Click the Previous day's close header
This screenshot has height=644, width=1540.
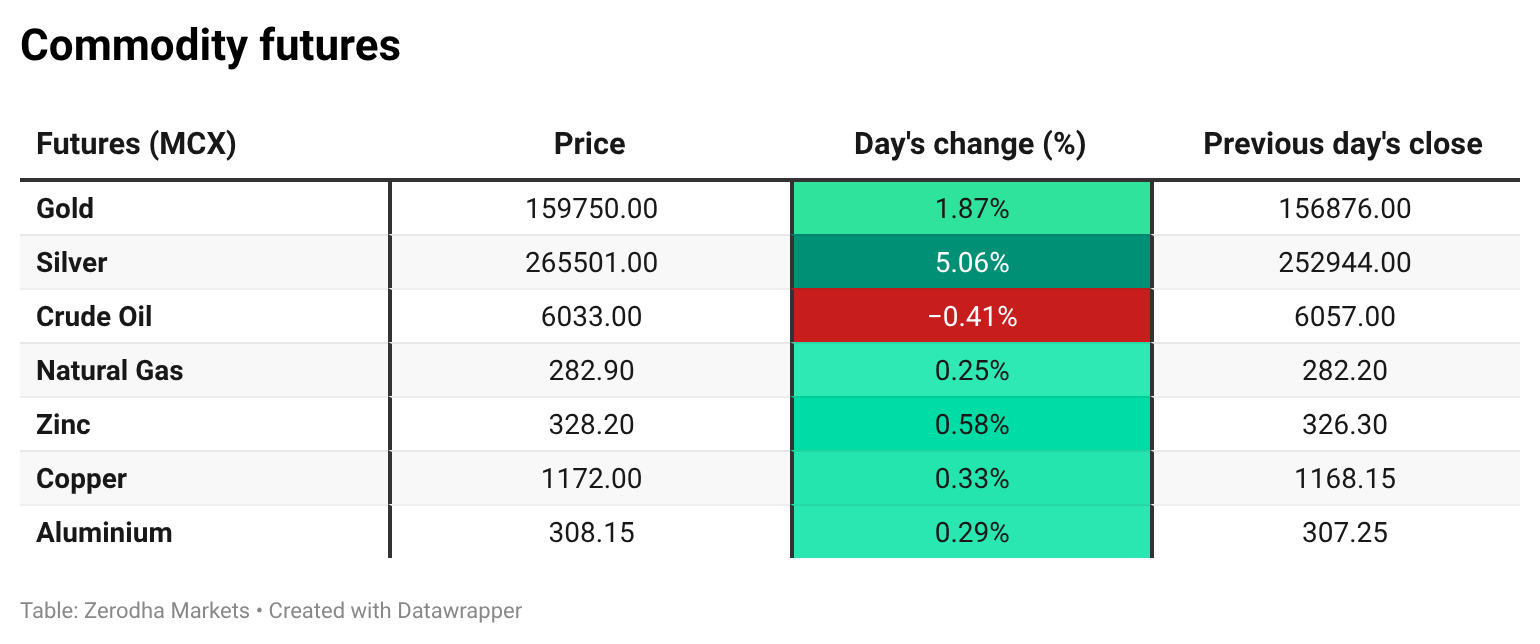pyautogui.click(x=1342, y=144)
